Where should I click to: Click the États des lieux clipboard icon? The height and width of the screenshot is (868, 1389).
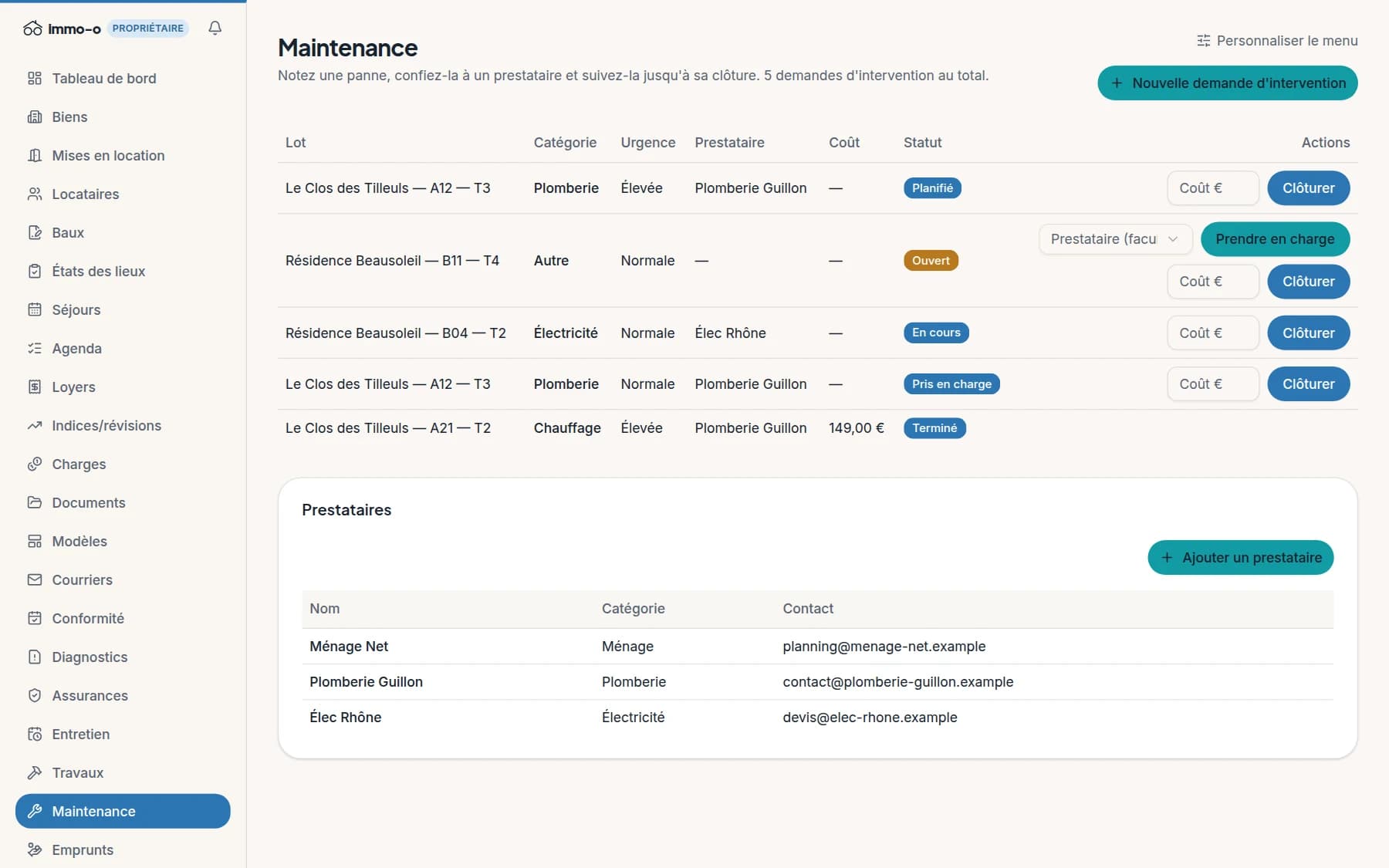pos(35,271)
